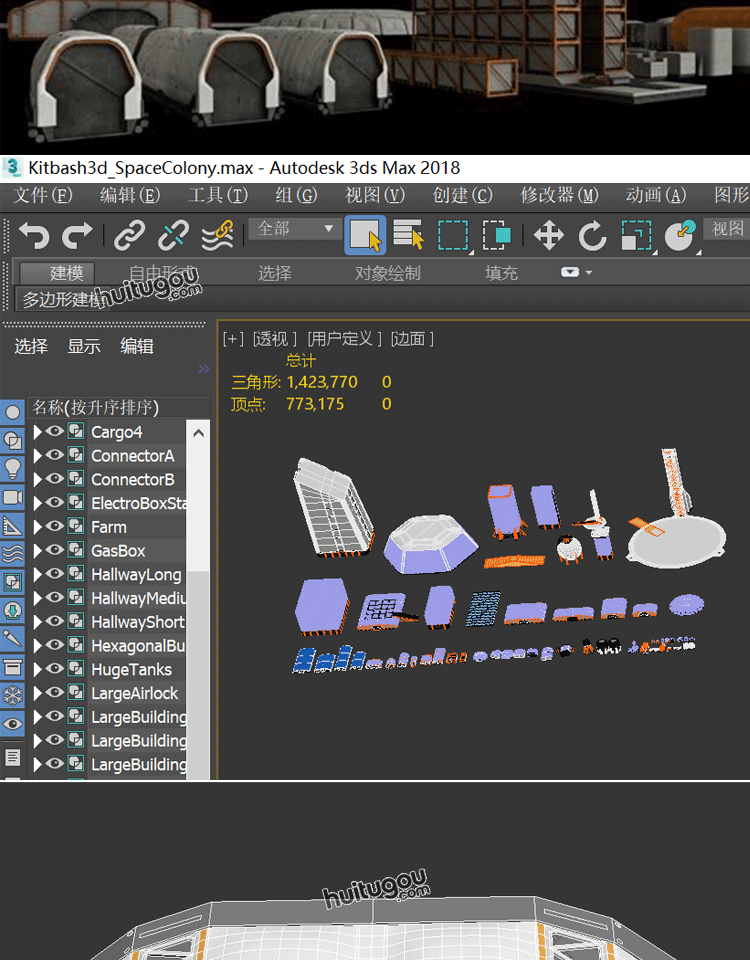The width and height of the screenshot is (750, 960).
Task: Click the [+] viewport general menu
Action: [x=233, y=339]
